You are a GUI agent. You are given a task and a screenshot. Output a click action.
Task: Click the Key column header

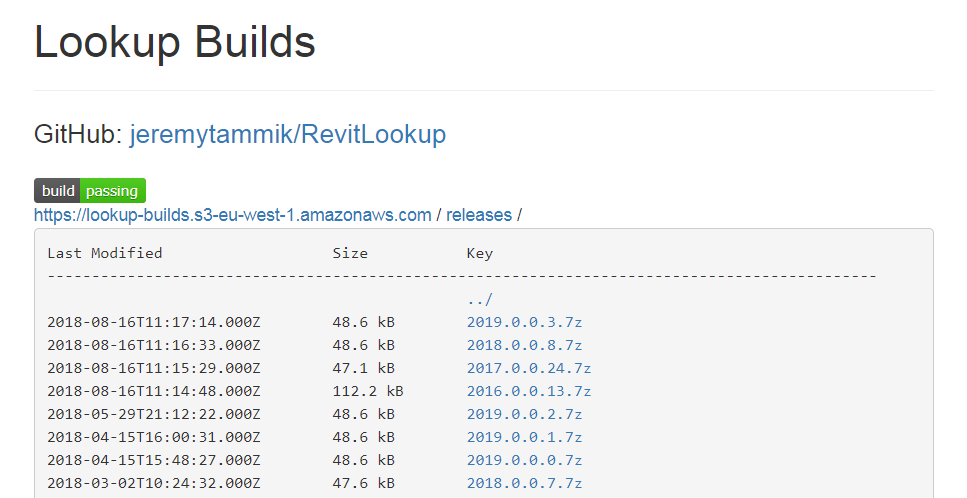pyautogui.click(x=479, y=253)
